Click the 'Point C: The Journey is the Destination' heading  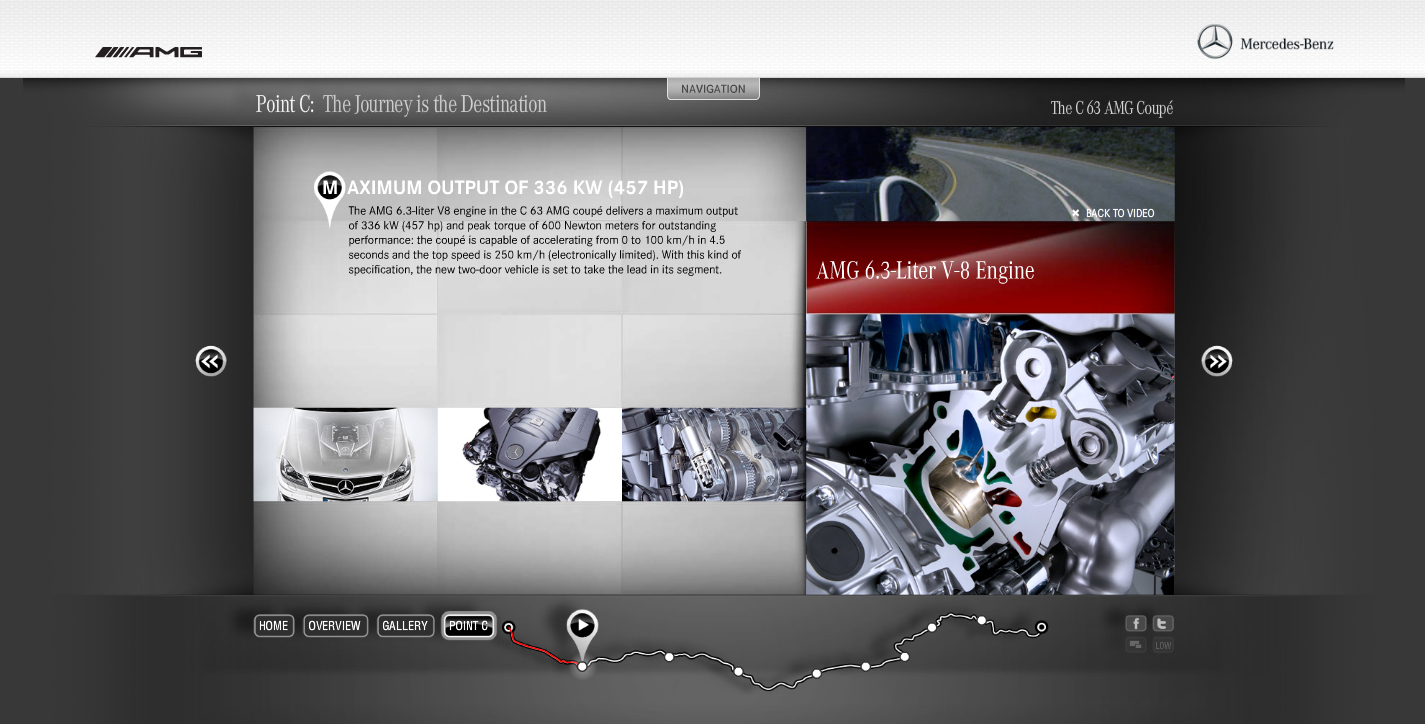pos(401,104)
